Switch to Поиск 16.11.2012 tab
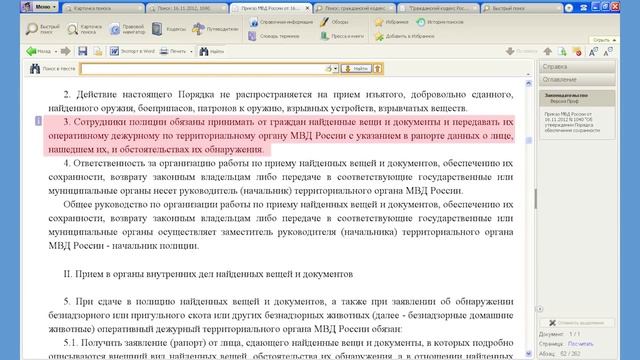 187,8
